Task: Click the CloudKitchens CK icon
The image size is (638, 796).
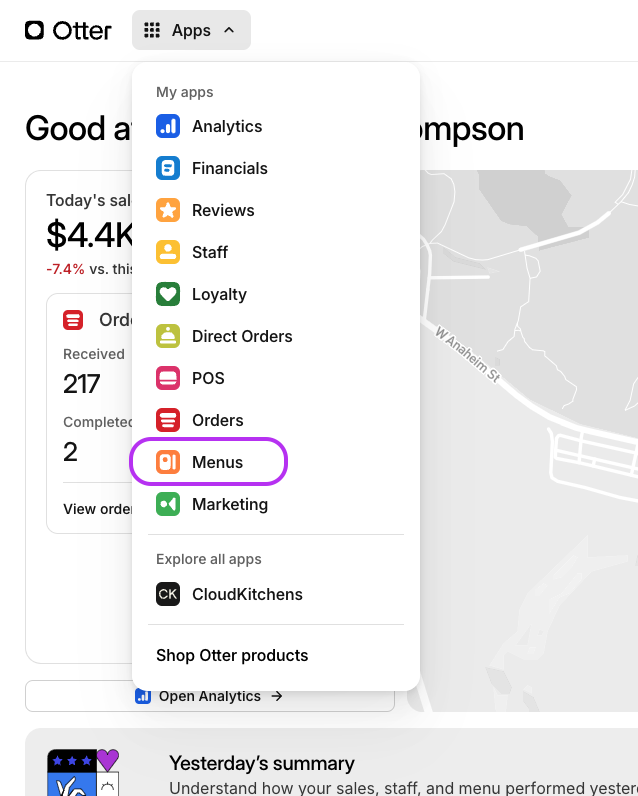Action: 167,594
